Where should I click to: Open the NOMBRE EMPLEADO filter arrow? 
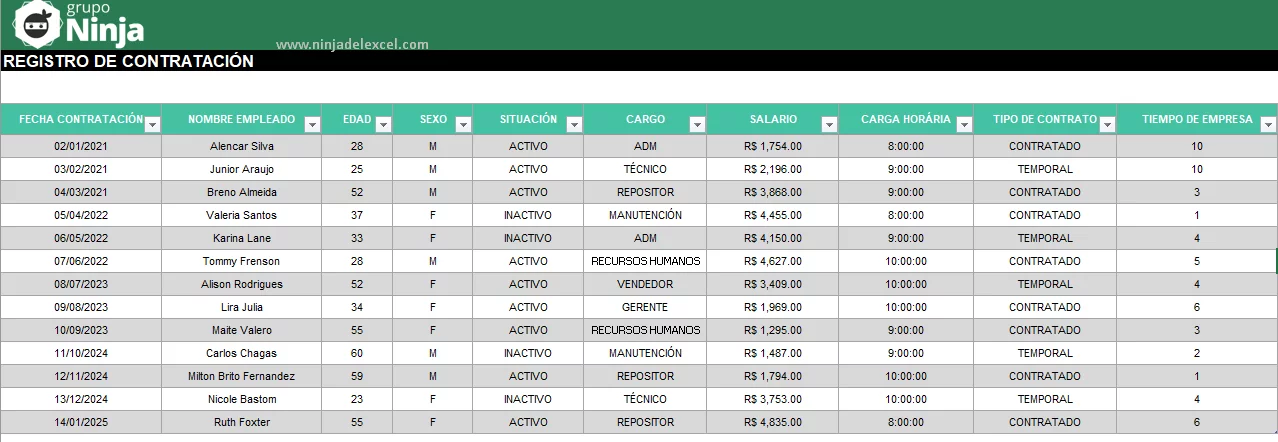(x=312, y=125)
